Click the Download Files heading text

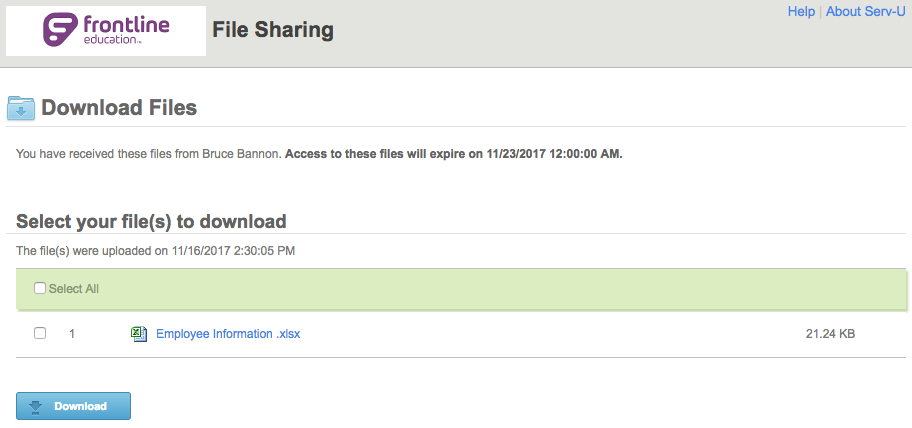[118, 108]
